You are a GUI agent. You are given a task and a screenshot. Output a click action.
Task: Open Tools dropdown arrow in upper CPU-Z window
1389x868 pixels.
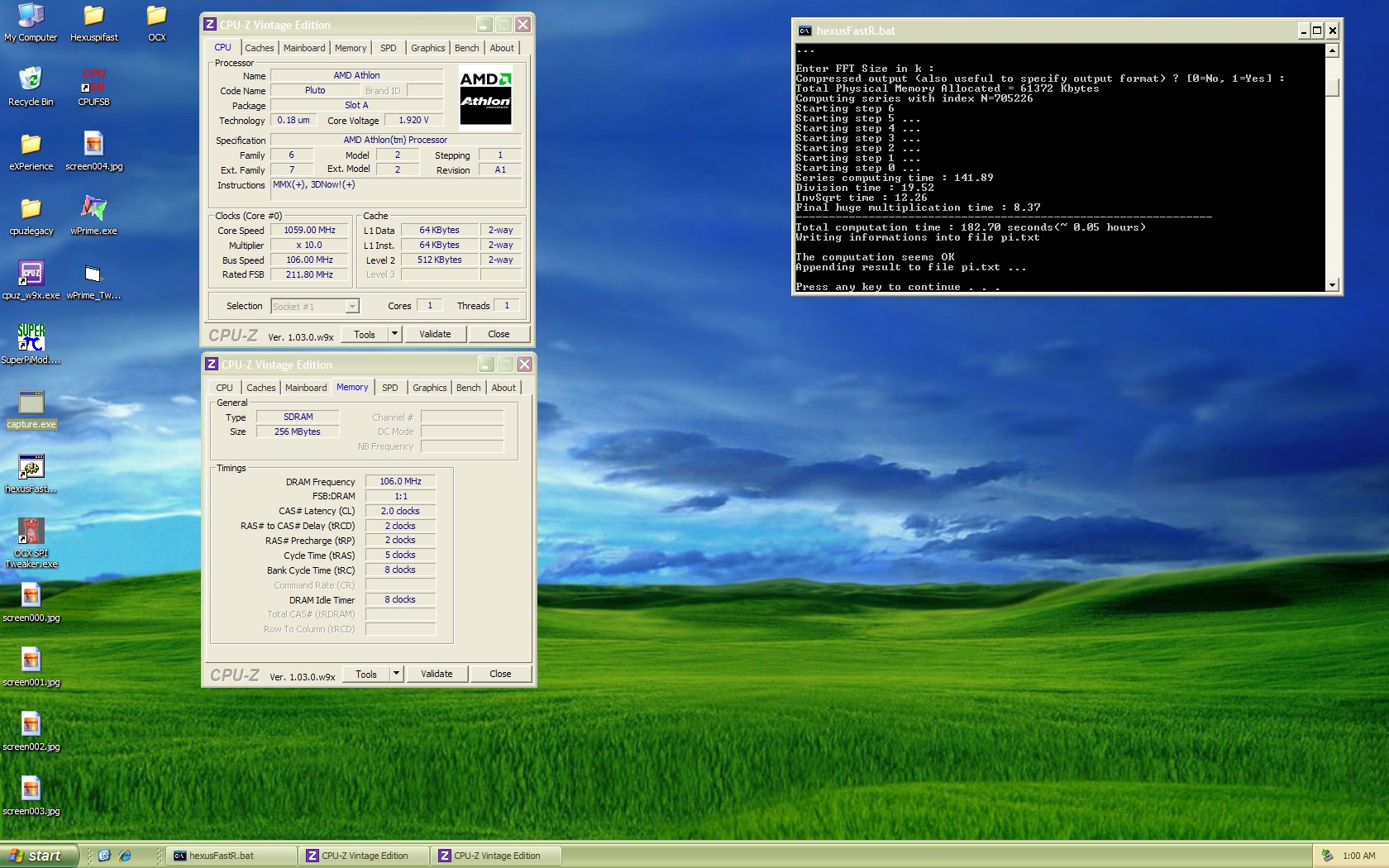click(x=394, y=334)
